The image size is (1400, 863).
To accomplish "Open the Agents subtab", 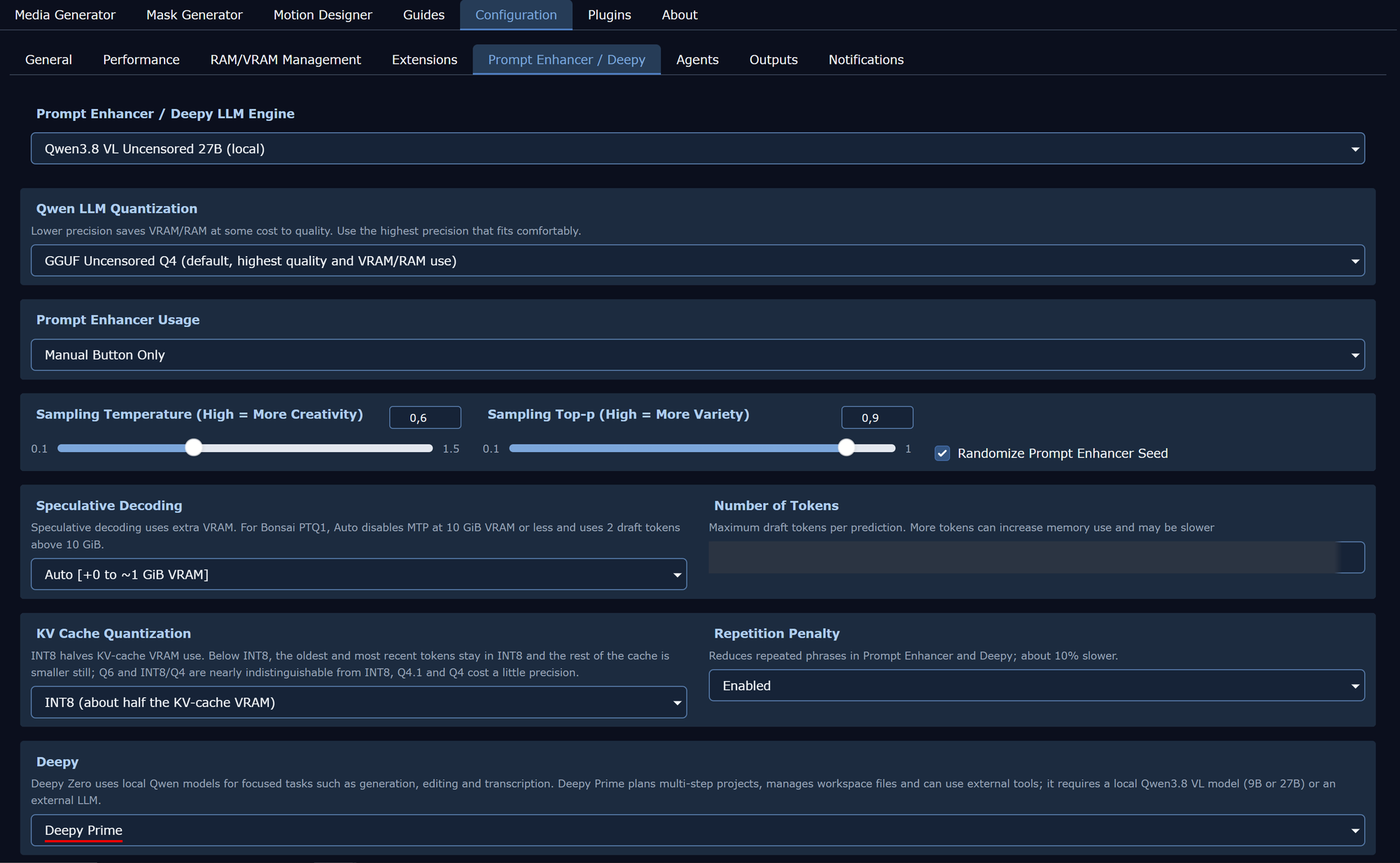I will point(697,59).
